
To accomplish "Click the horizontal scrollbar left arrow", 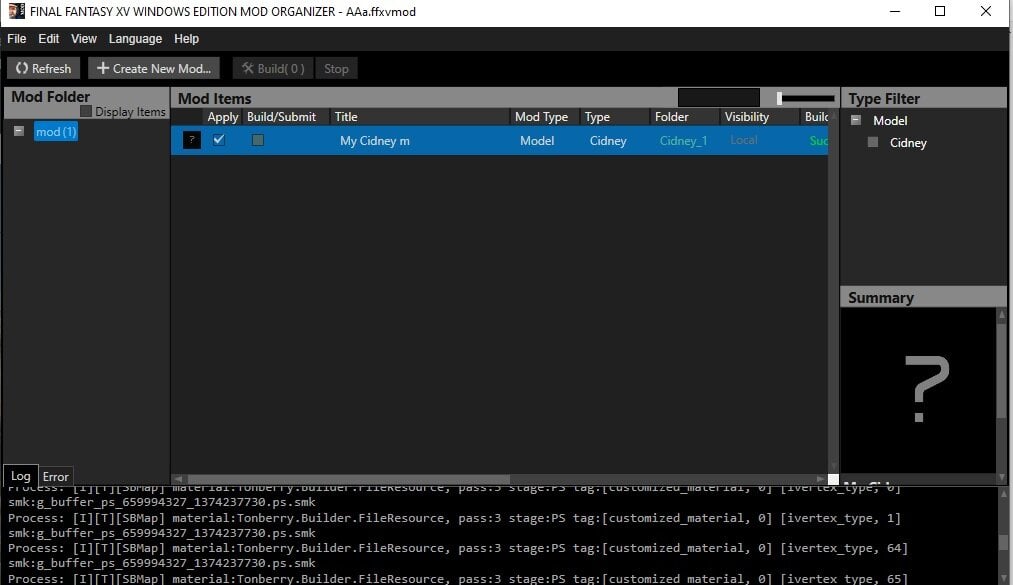I will click(x=178, y=479).
